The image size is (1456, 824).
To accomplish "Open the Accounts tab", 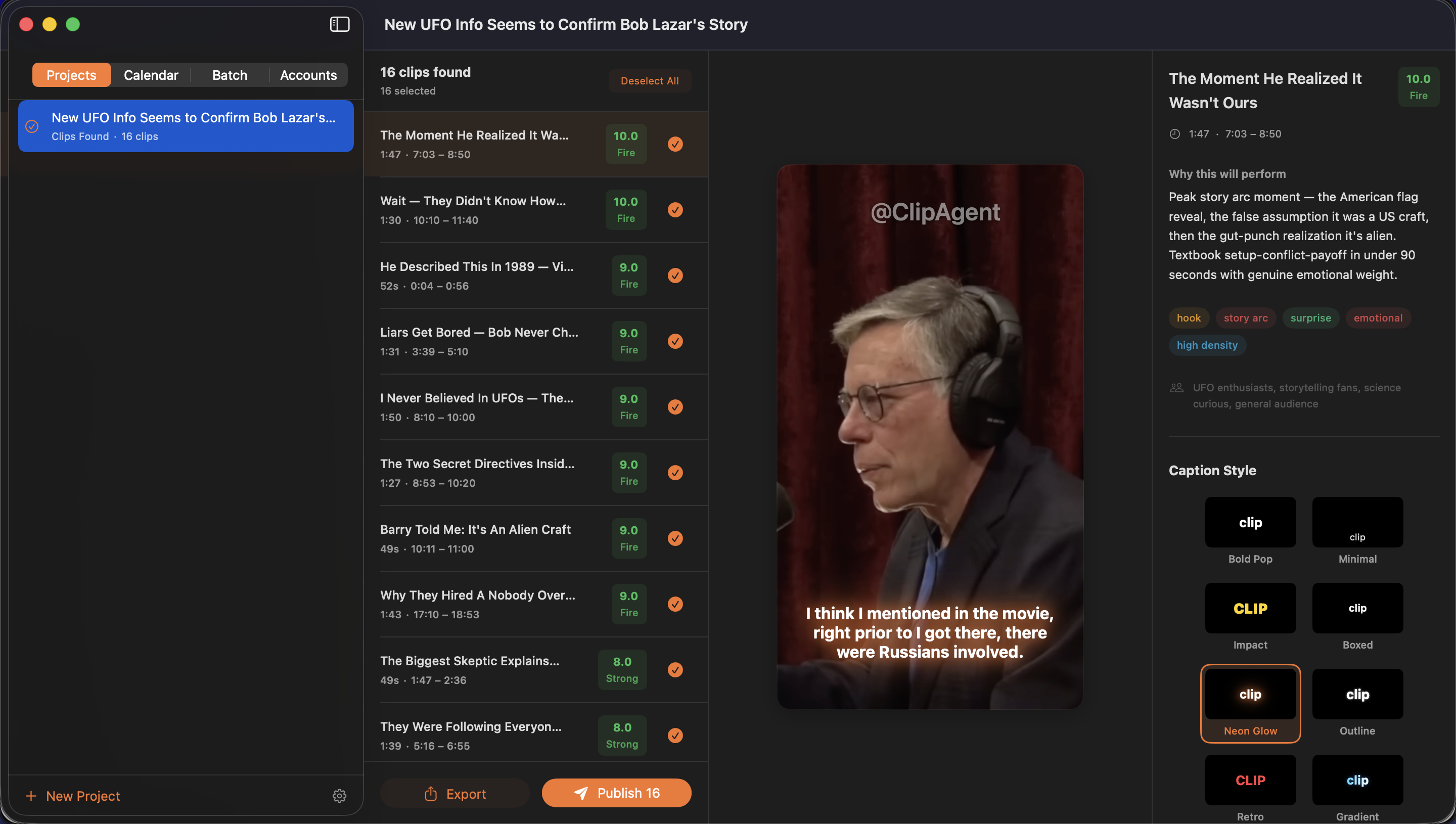I will coord(308,75).
